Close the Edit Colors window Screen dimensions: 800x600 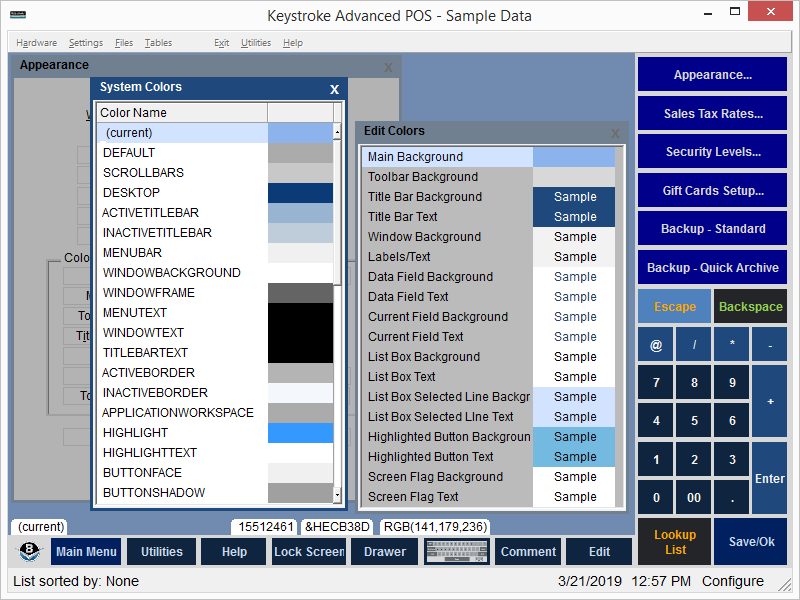(615, 132)
